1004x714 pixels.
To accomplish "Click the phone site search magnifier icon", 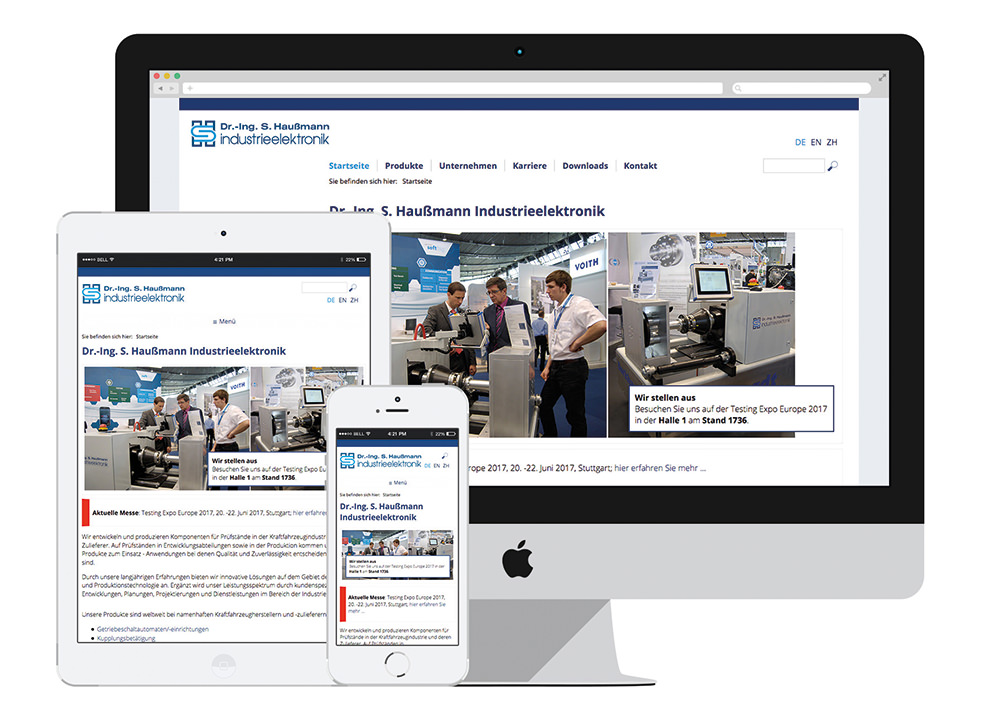I will pos(444,456).
